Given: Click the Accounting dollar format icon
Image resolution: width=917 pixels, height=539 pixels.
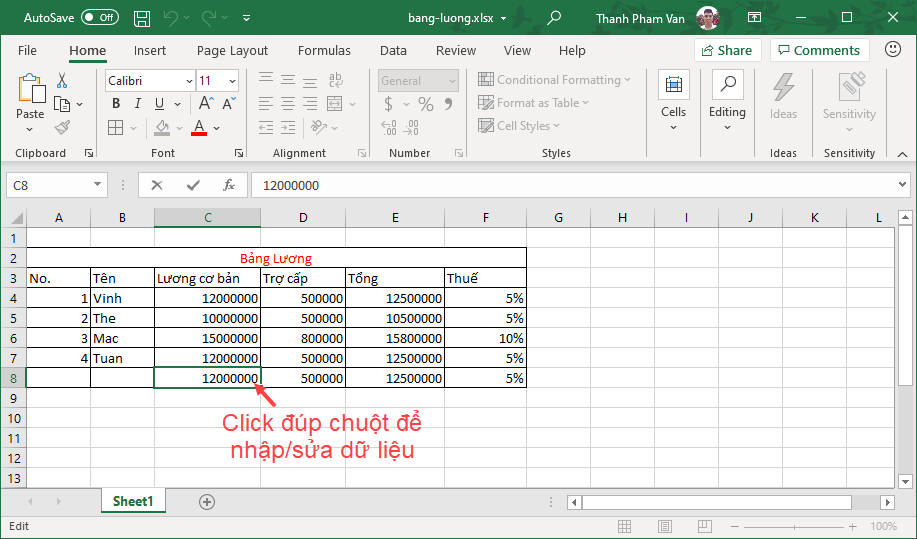Looking at the screenshot, I should (388, 104).
